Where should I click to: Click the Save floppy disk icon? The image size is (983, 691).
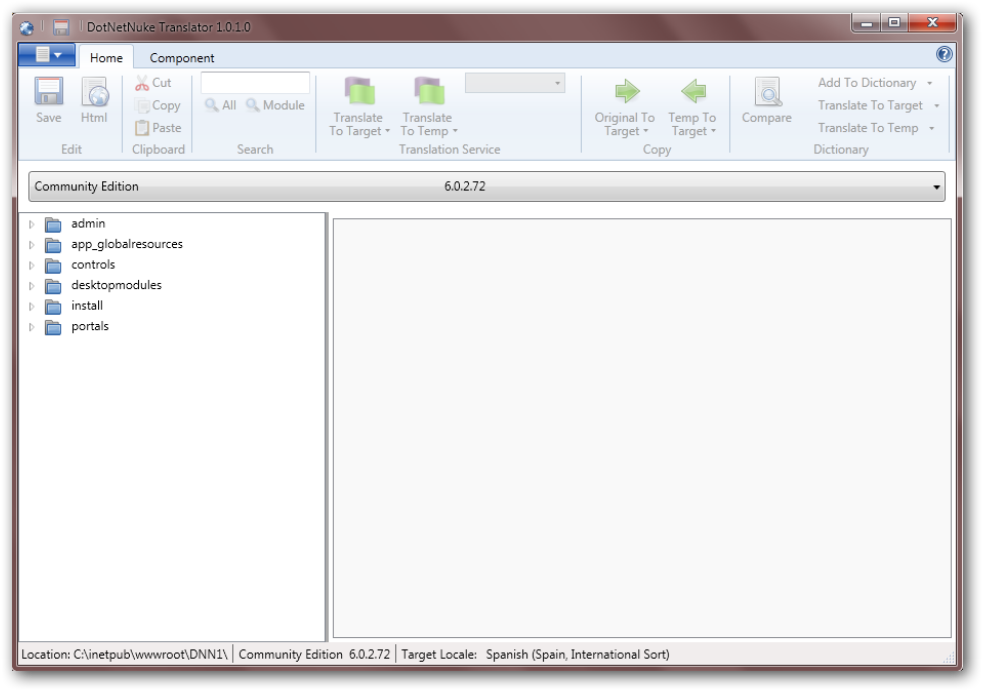[x=48, y=92]
